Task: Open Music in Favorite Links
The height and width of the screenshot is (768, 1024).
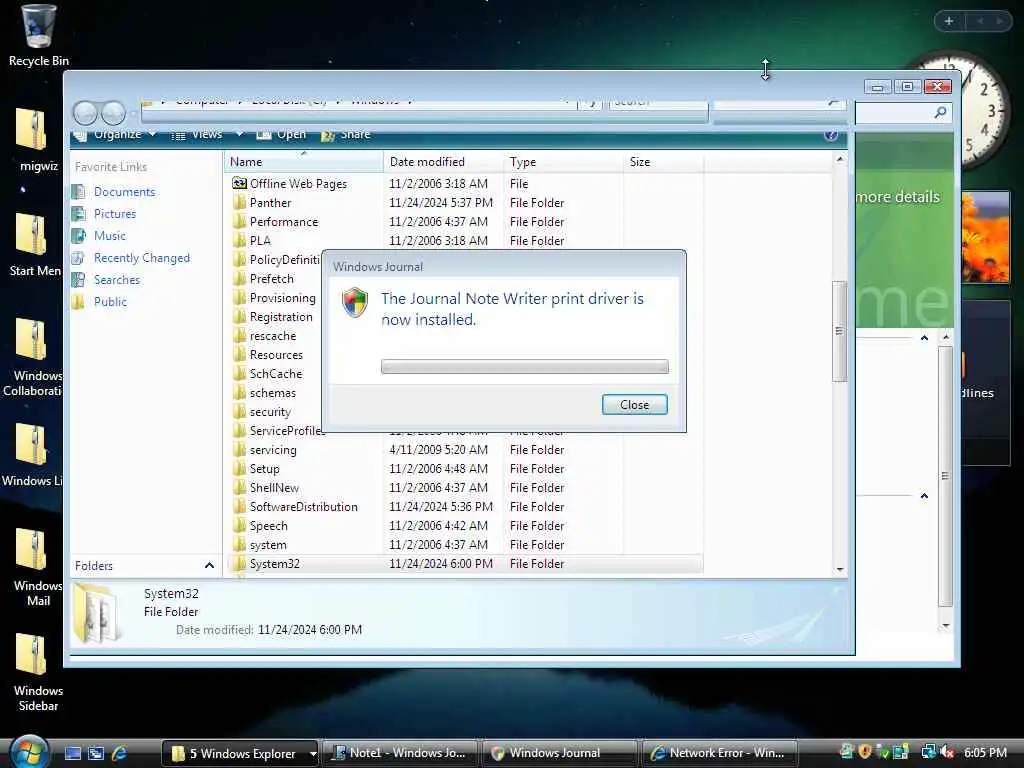Action: point(110,236)
